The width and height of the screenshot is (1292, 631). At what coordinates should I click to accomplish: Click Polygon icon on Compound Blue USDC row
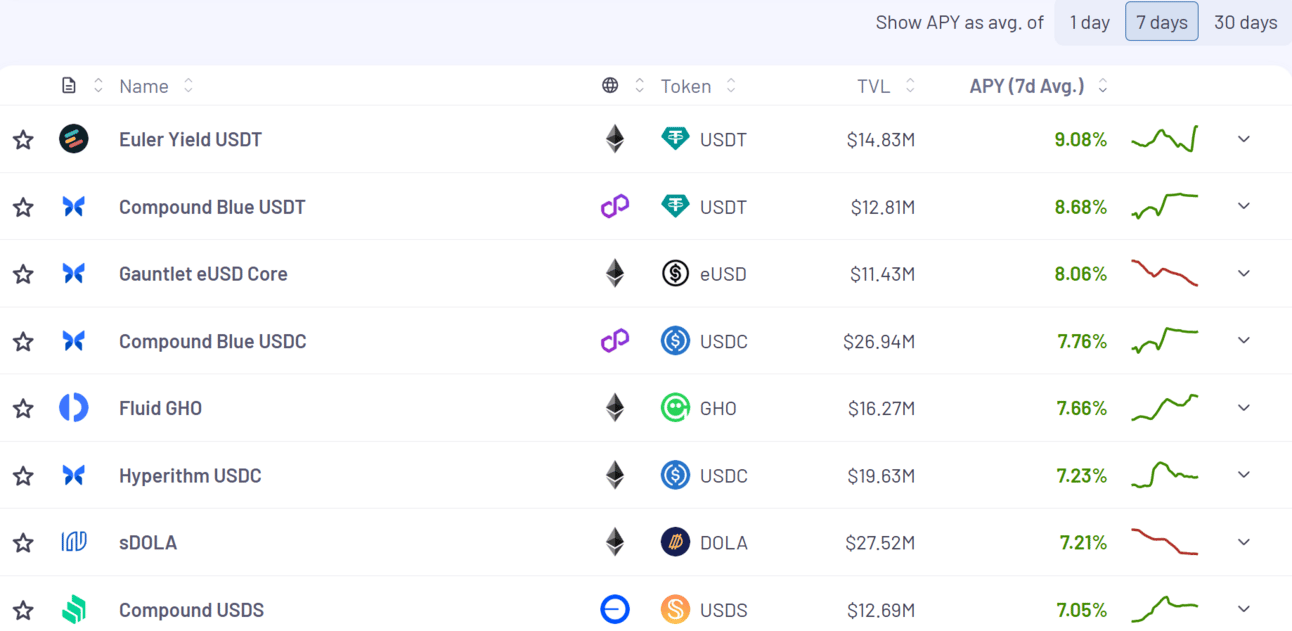pyautogui.click(x=615, y=341)
